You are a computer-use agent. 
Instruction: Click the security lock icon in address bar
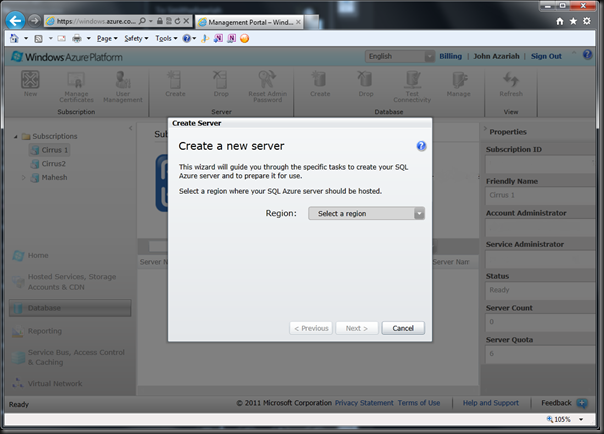tap(160, 21)
